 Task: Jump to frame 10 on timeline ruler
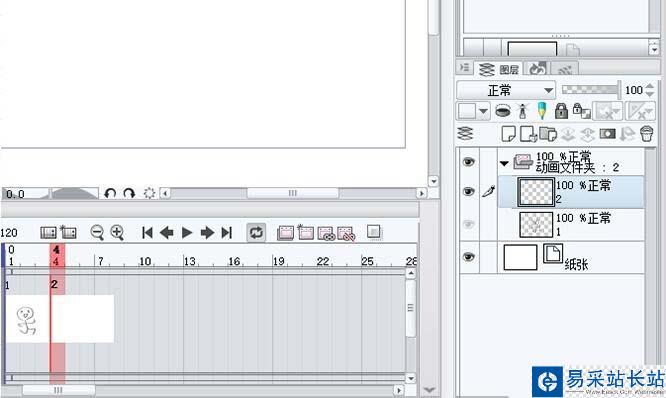pos(145,261)
